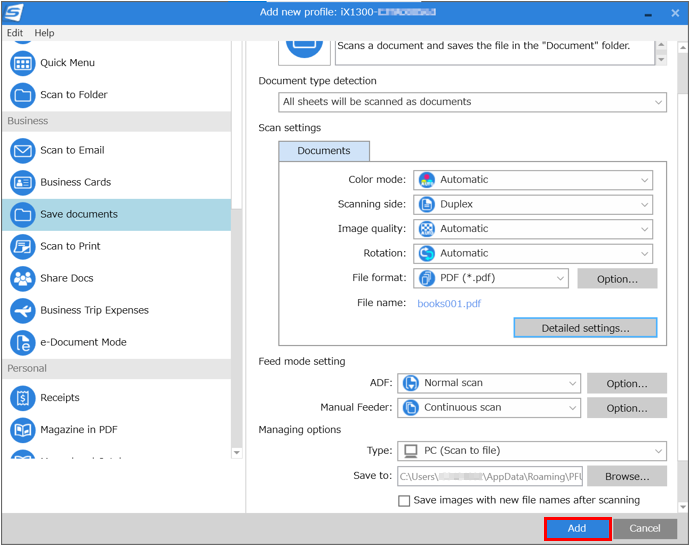Click Option button for Manual Feeder
The width and height of the screenshot is (690, 546).
pyautogui.click(x=627, y=408)
